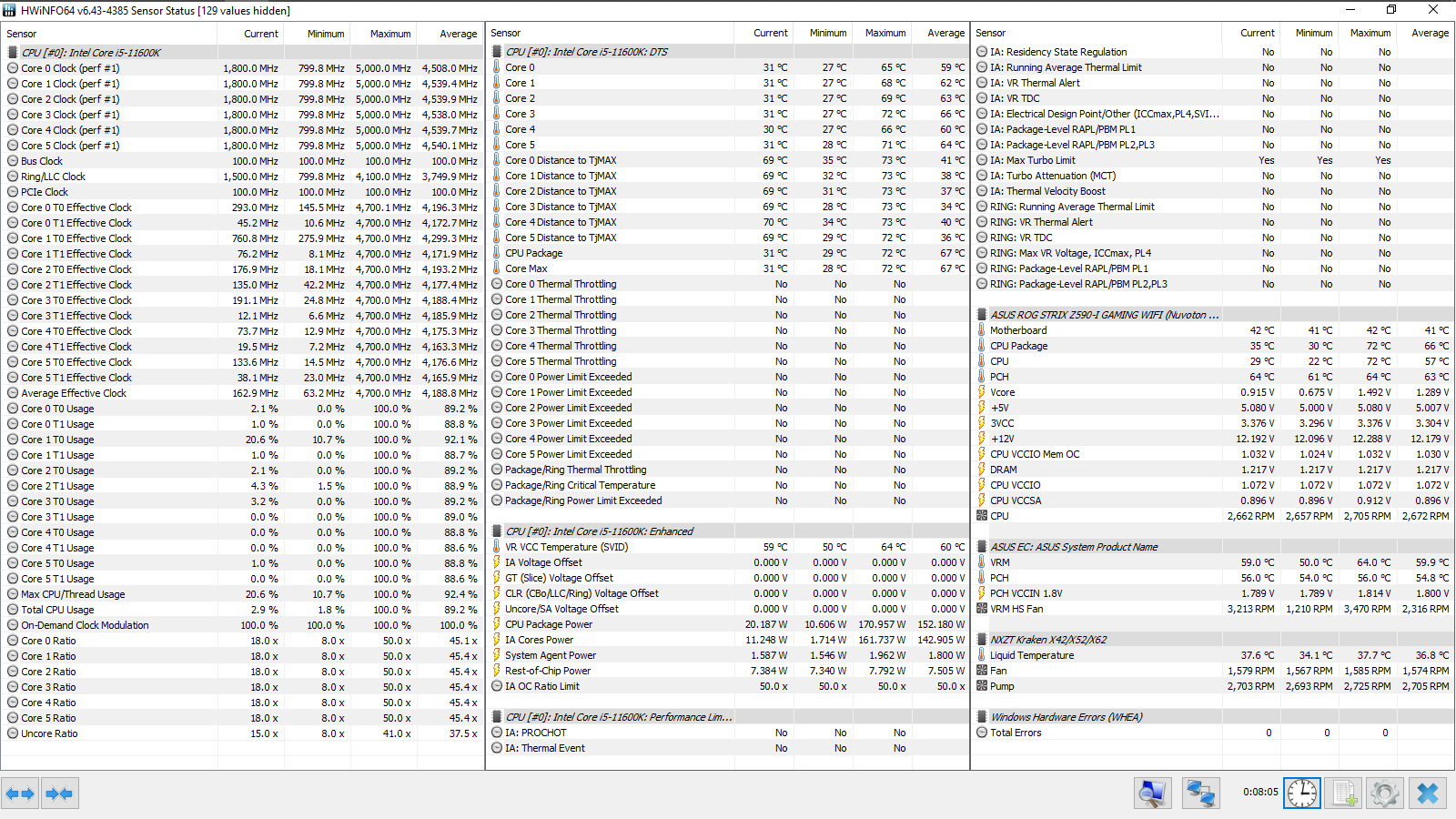Click thermometer icon next to CPU Package in DTS group

[x=497, y=253]
